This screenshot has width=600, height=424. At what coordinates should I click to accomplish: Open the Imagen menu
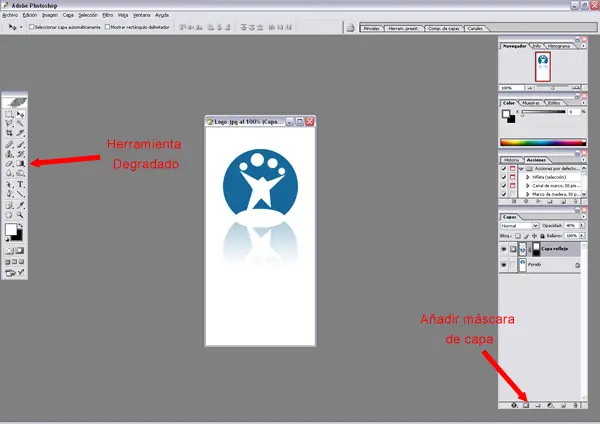[x=50, y=15]
